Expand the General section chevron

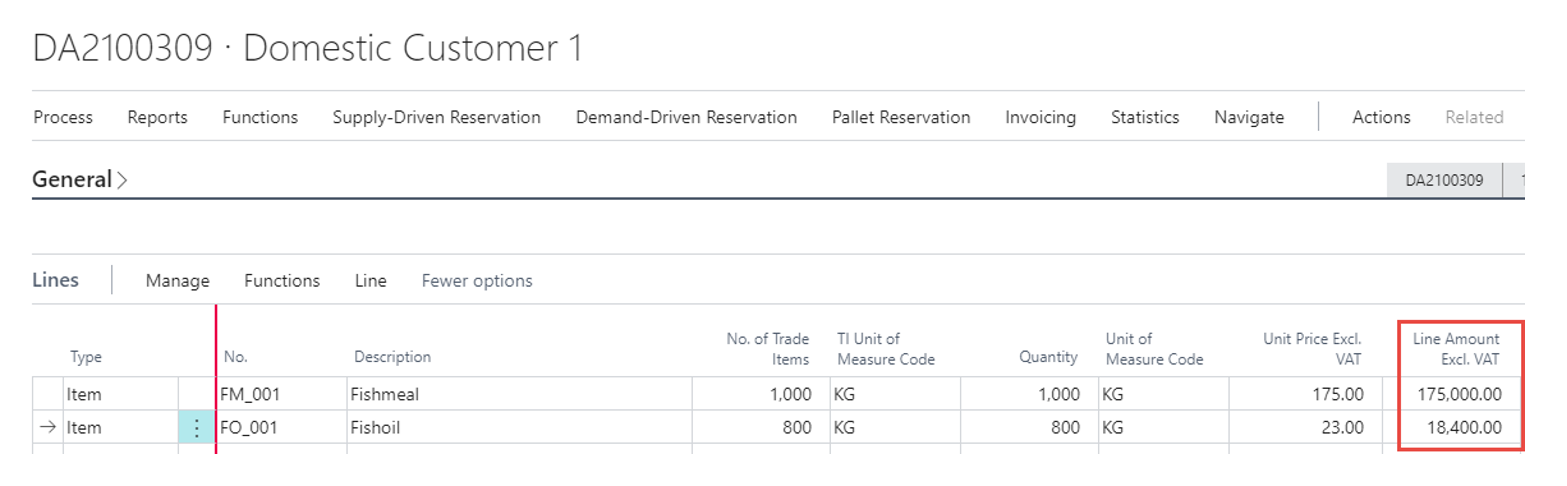(122, 181)
